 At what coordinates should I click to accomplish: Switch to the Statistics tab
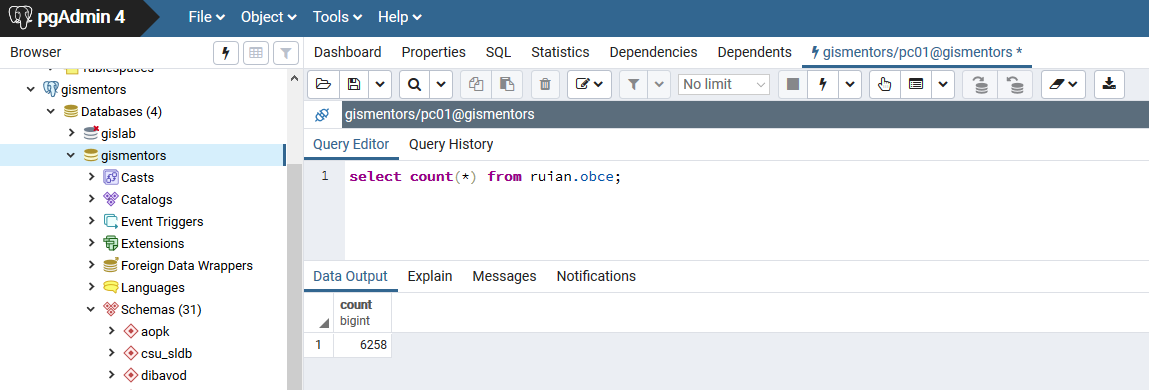click(x=560, y=52)
